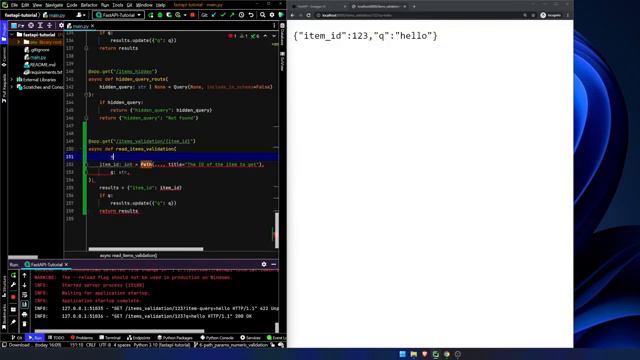Go to next highlighted error arrow
Screen dimensions: 640x360
tap(273, 36)
